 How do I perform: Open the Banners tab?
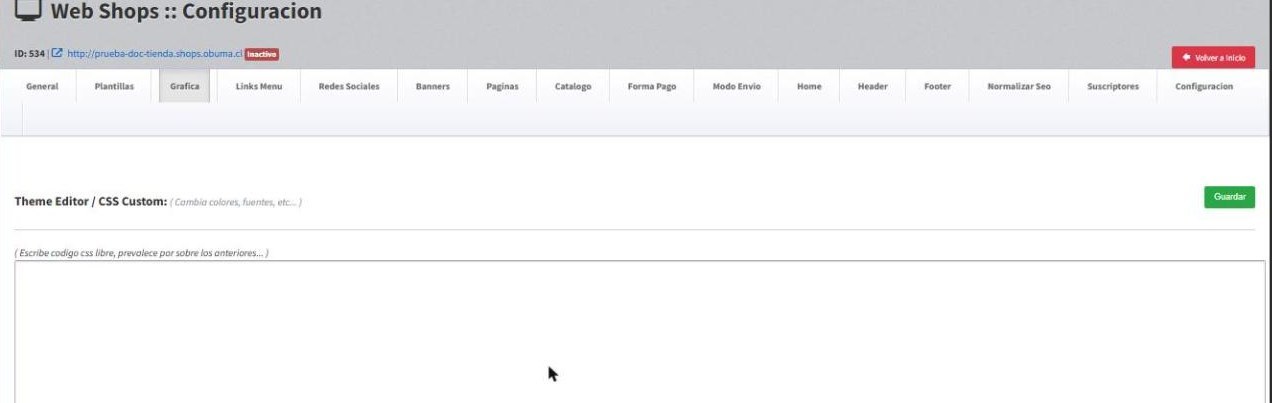[433, 87]
